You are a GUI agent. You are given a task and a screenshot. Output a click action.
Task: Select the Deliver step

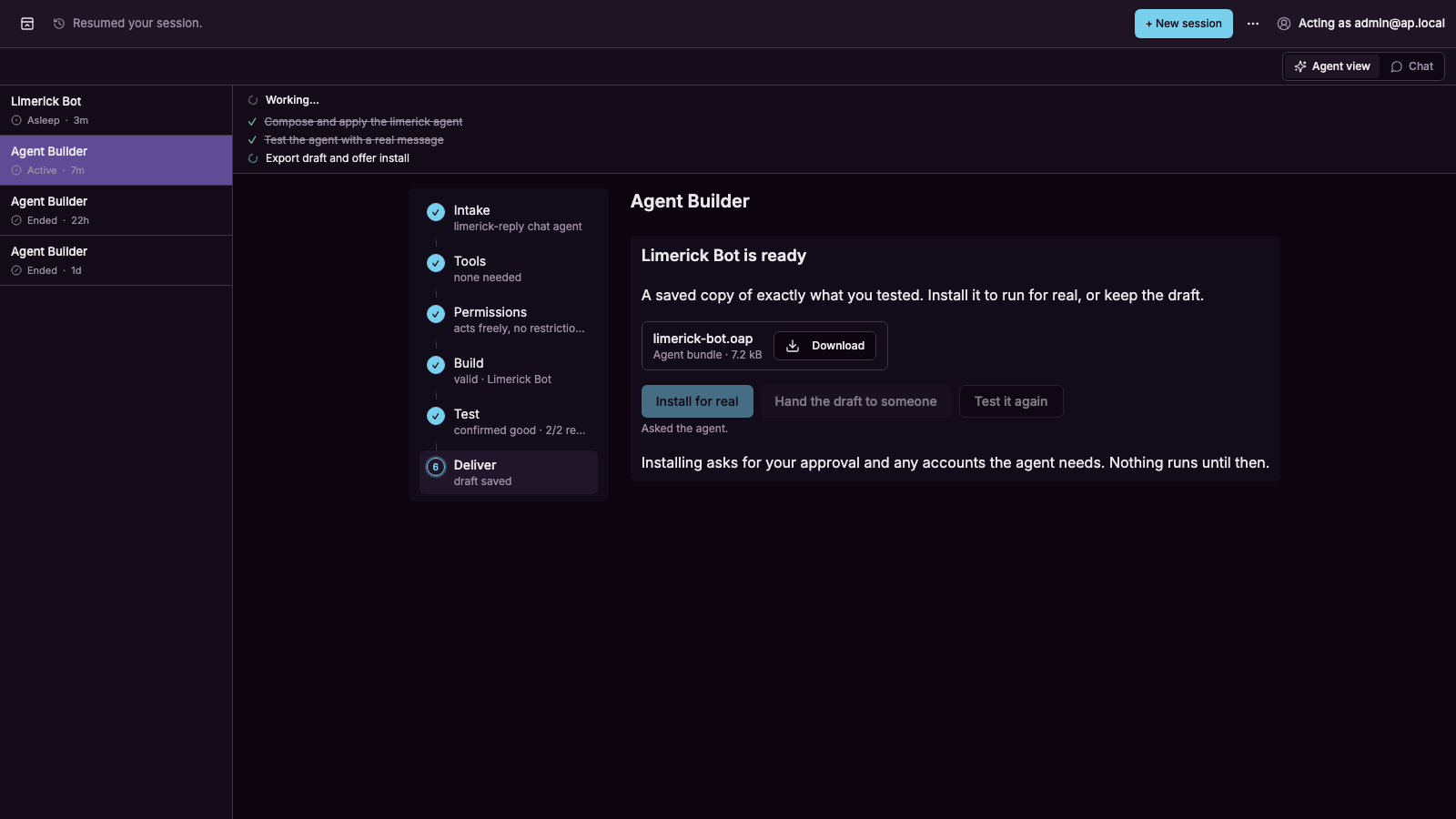click(508, 472)
